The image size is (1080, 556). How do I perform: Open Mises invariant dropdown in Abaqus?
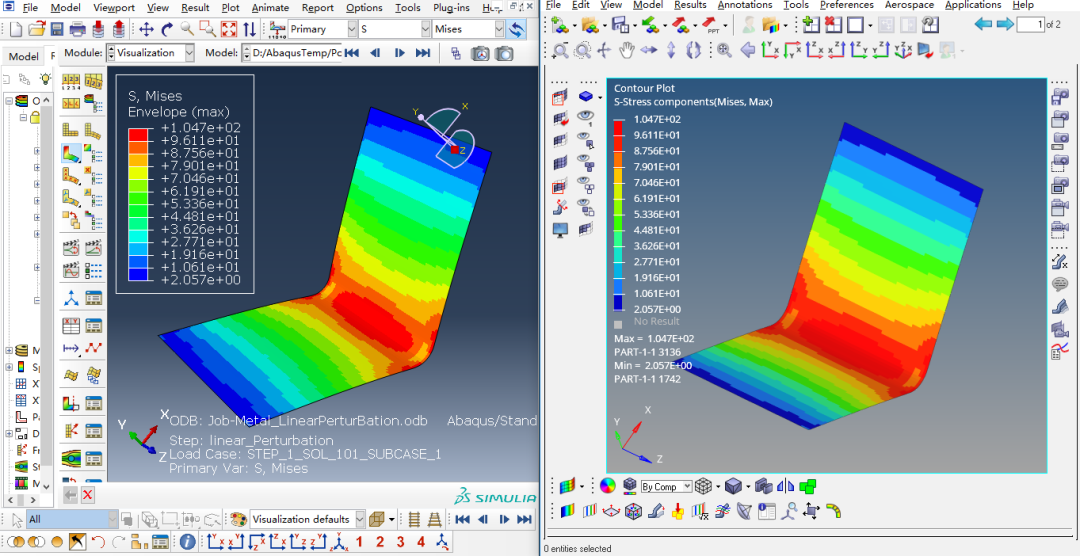point(499,30)
